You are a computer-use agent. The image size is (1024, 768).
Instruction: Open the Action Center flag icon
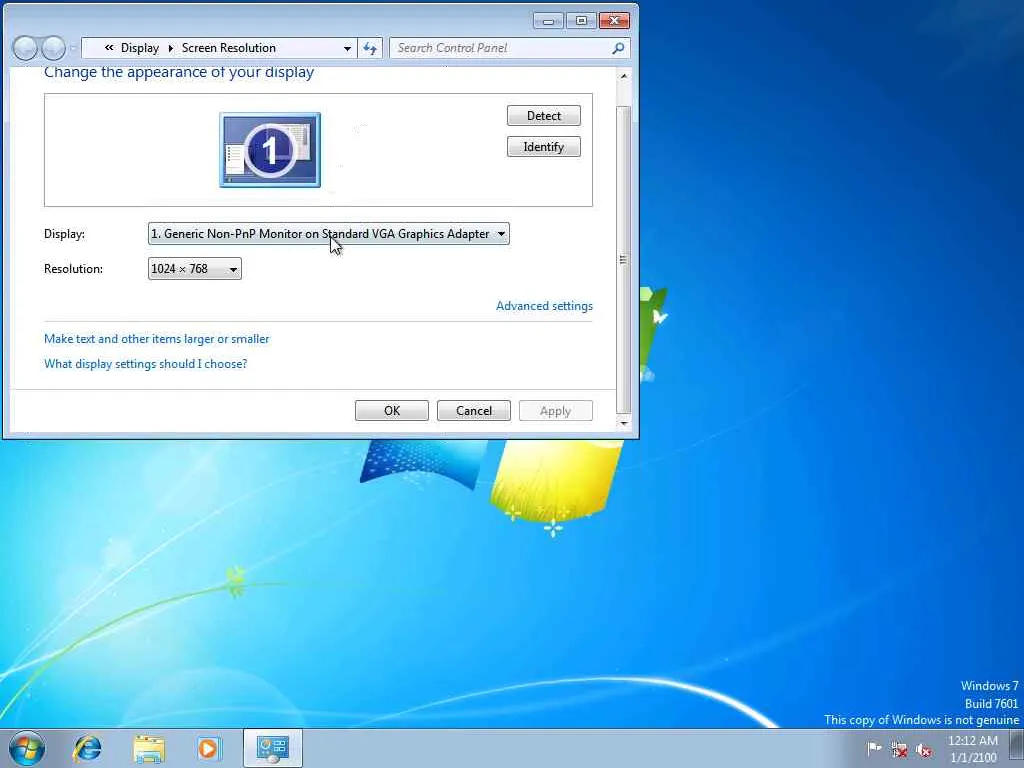(874, 749)
